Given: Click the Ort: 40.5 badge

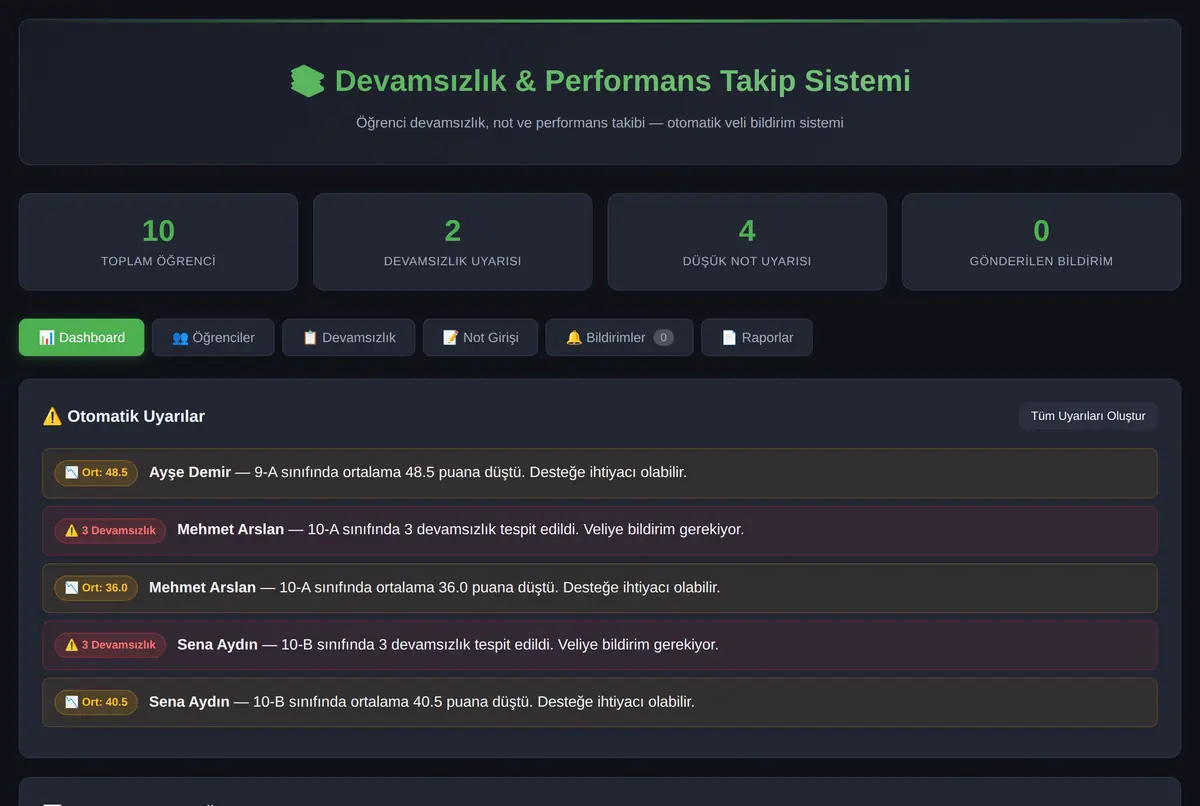Looking at the screenshot, I should (x=96, y=703).
